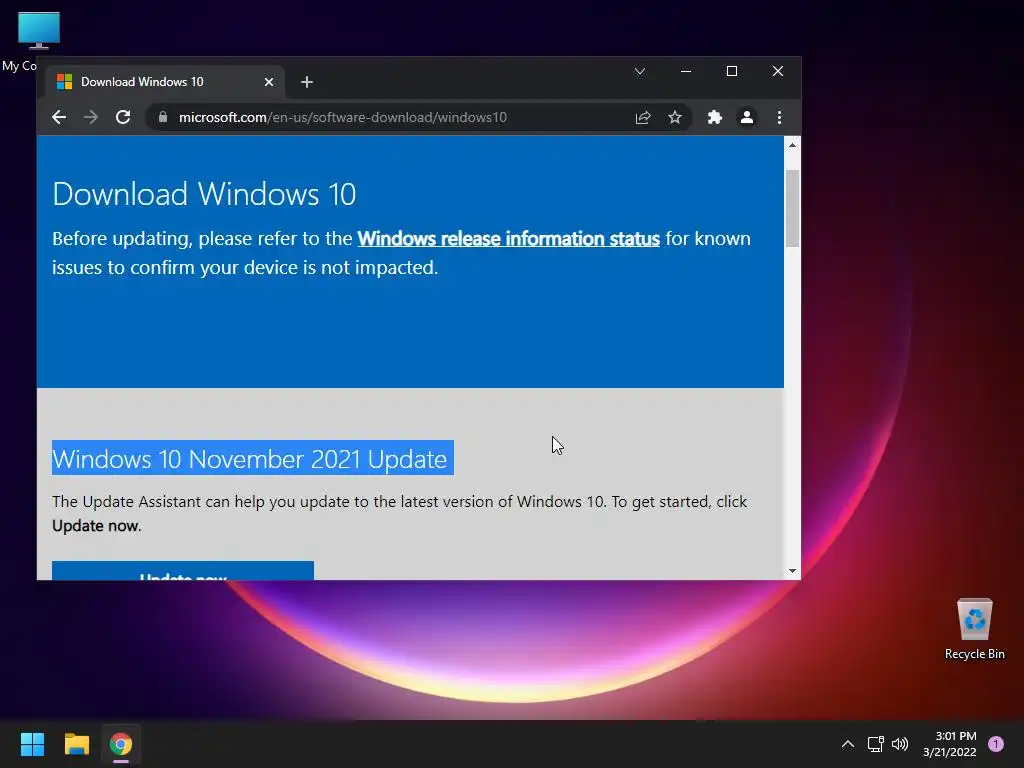Open the clock showing 3:01 PM
The image size is (1024, 768).
point(950,744)
